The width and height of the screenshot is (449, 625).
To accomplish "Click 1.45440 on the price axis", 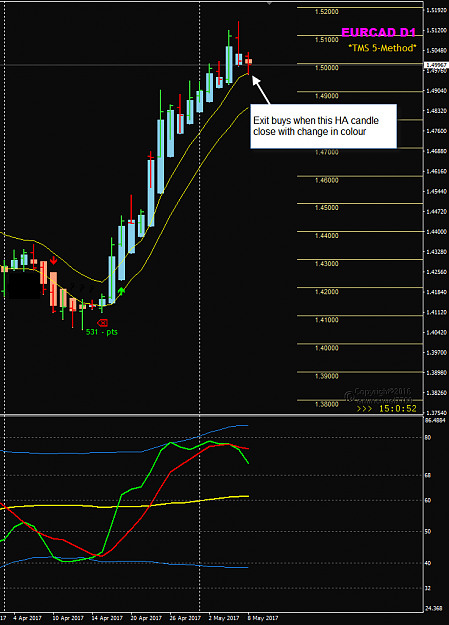I will click(436, 191).
